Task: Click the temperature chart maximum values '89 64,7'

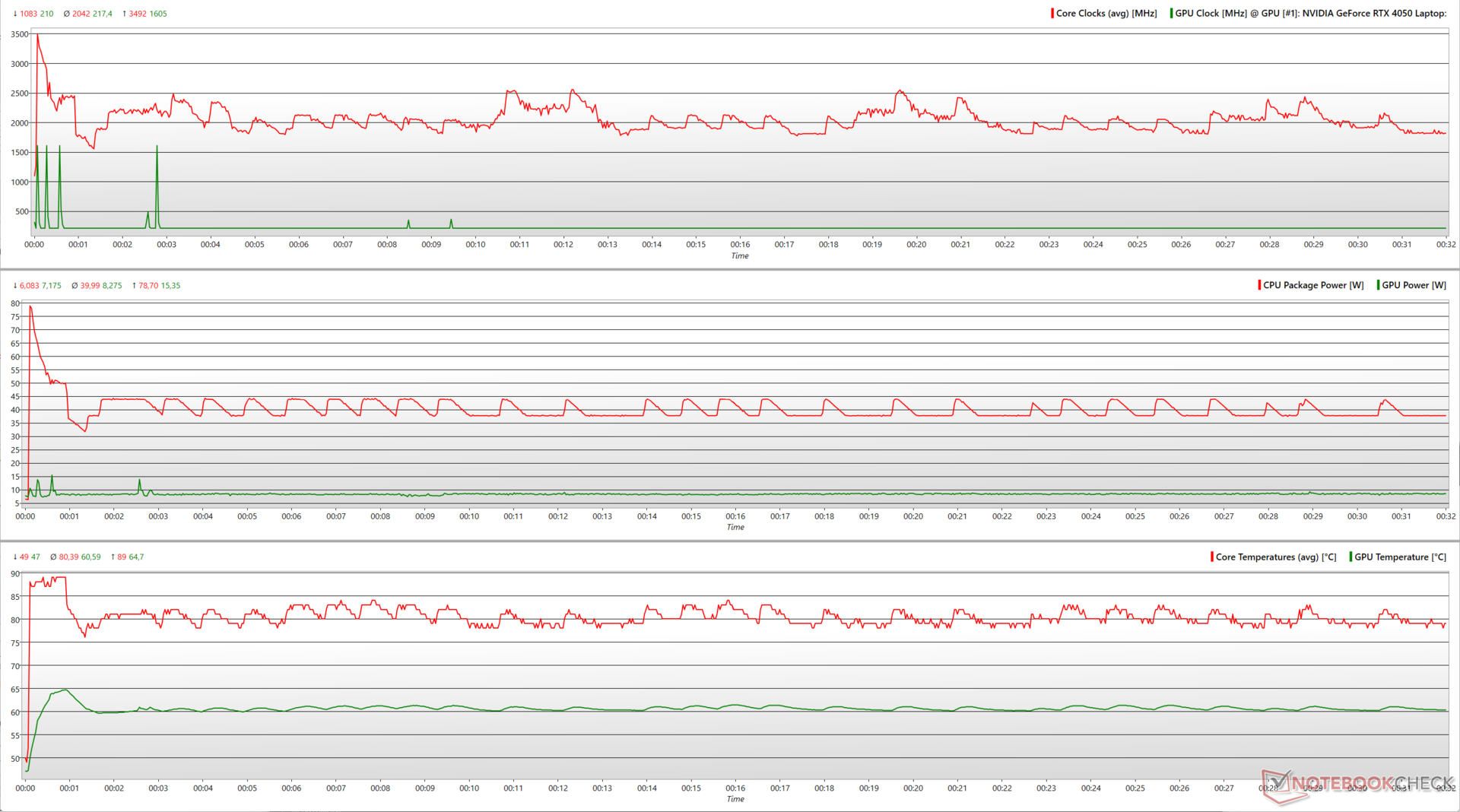Action: tap(130, 557)
